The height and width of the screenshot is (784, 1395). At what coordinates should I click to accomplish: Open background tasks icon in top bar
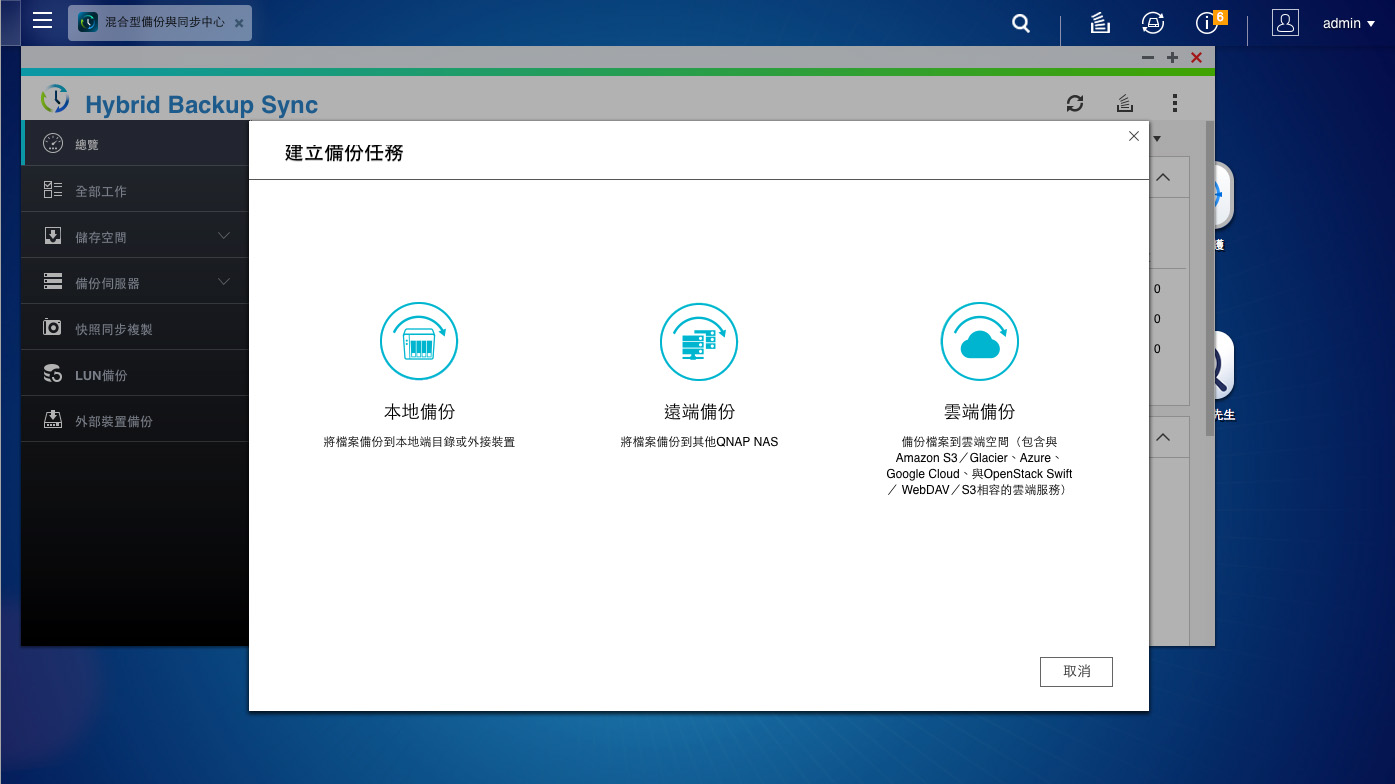pos(1100,23)
